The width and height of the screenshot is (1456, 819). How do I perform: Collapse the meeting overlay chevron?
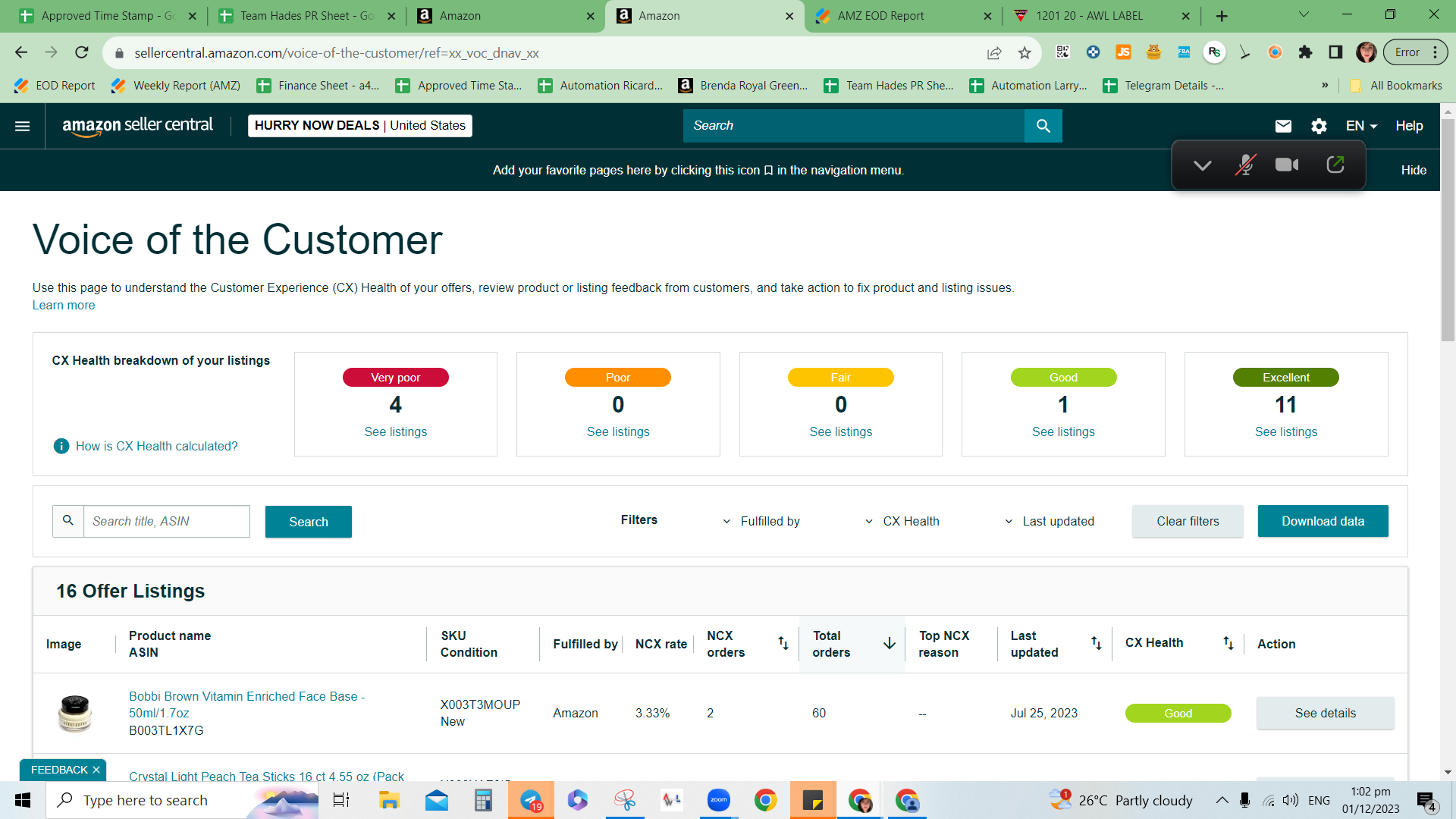tap(1202, 165)
